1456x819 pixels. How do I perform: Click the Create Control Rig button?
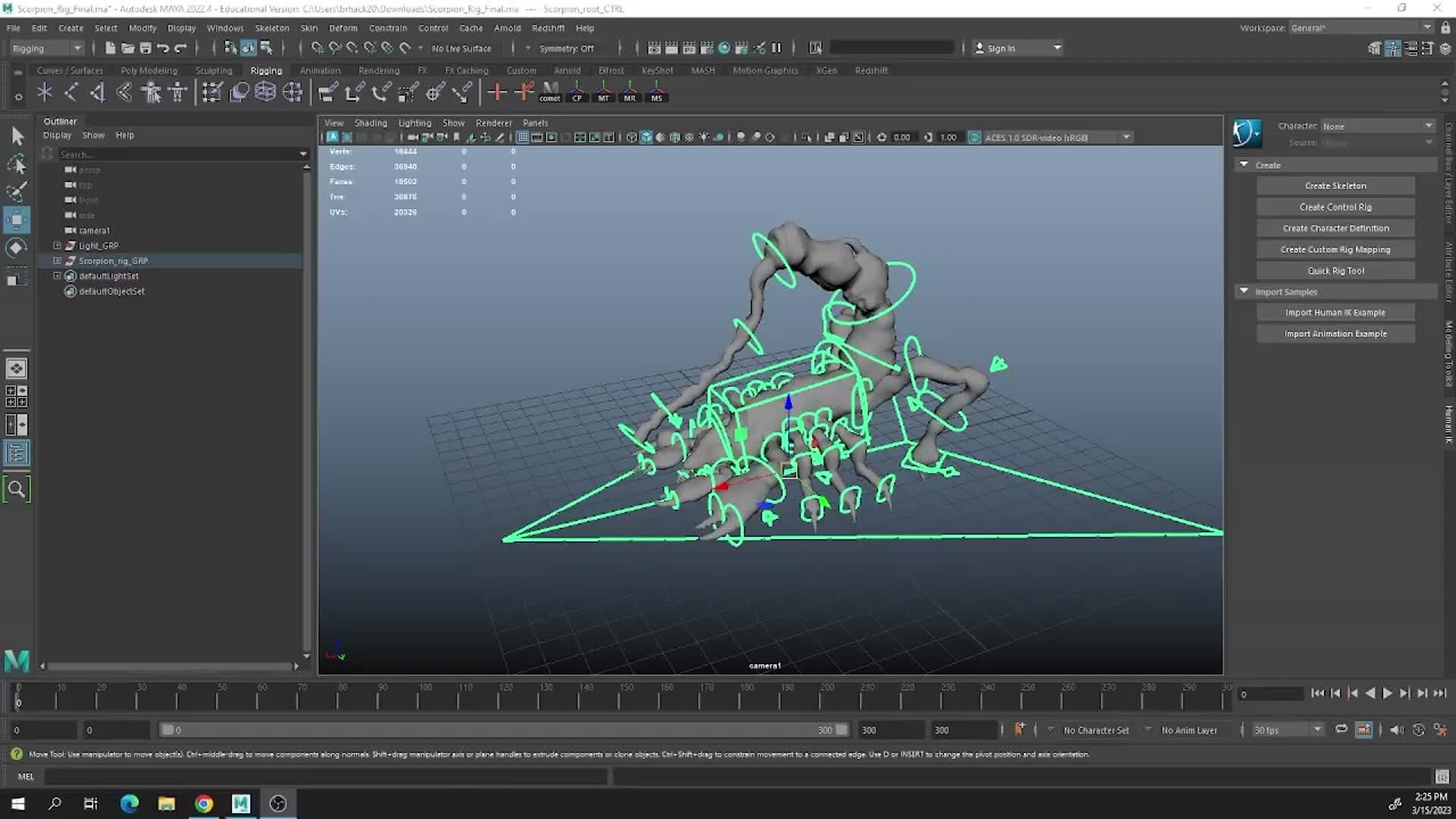coord(1335,207)
